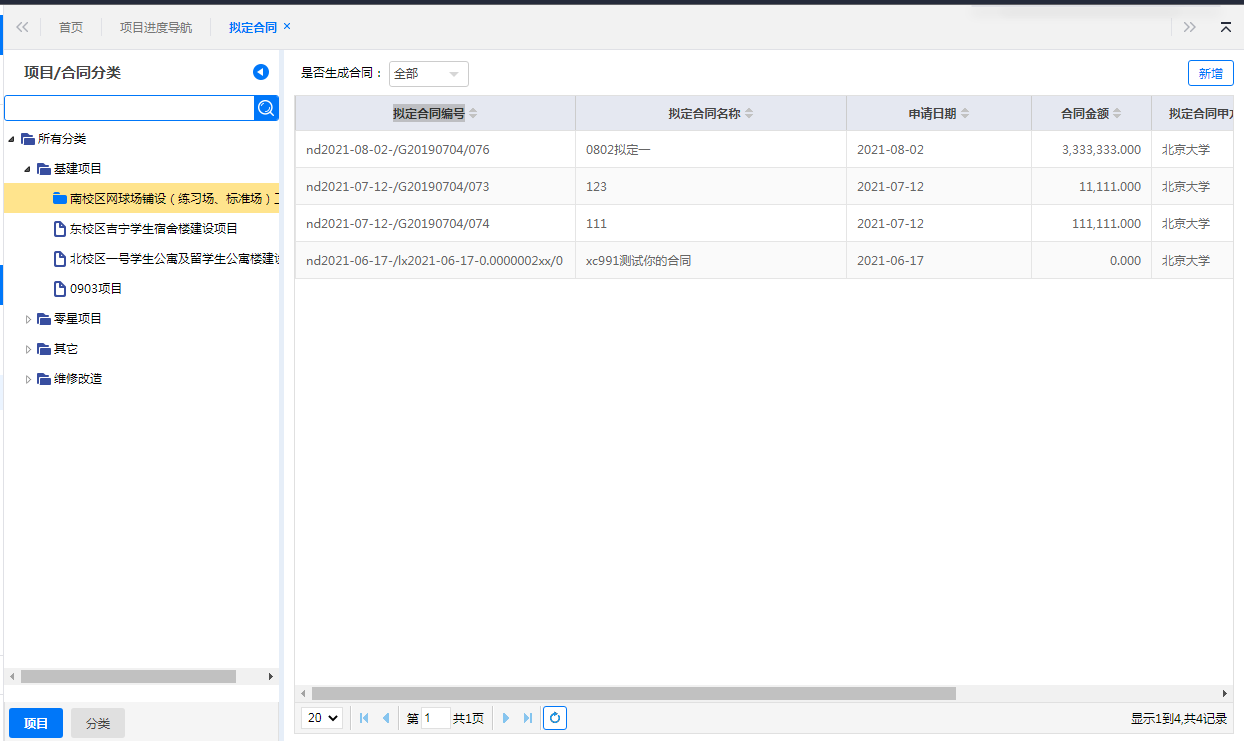This screenshot has width=1244, height=741.
Task: Click the table's horizontal scrollbar
Action: pyautogui.click(x=633, y=693)
